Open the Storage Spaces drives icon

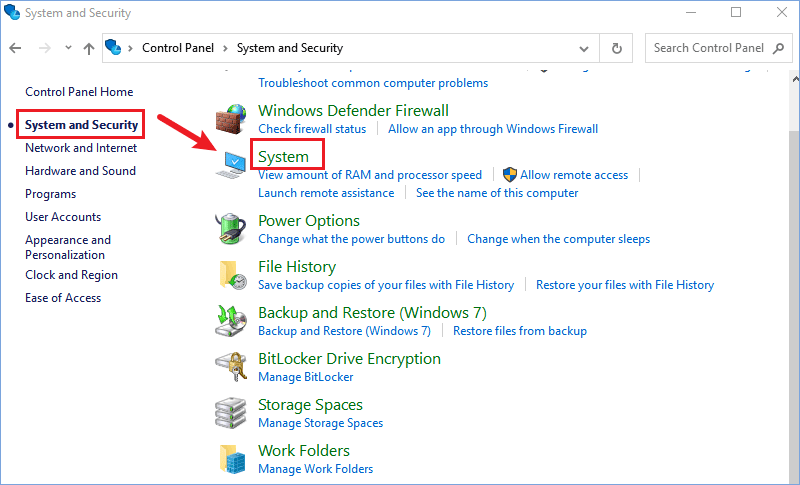(231, 413)
